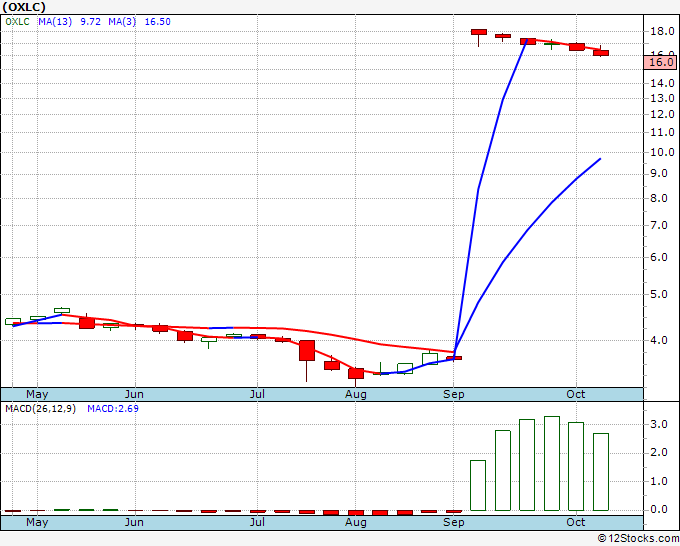Click the MA(13) legend label
Image resolution: width=680 pixels, height=546 pixels.
(55, 22)
